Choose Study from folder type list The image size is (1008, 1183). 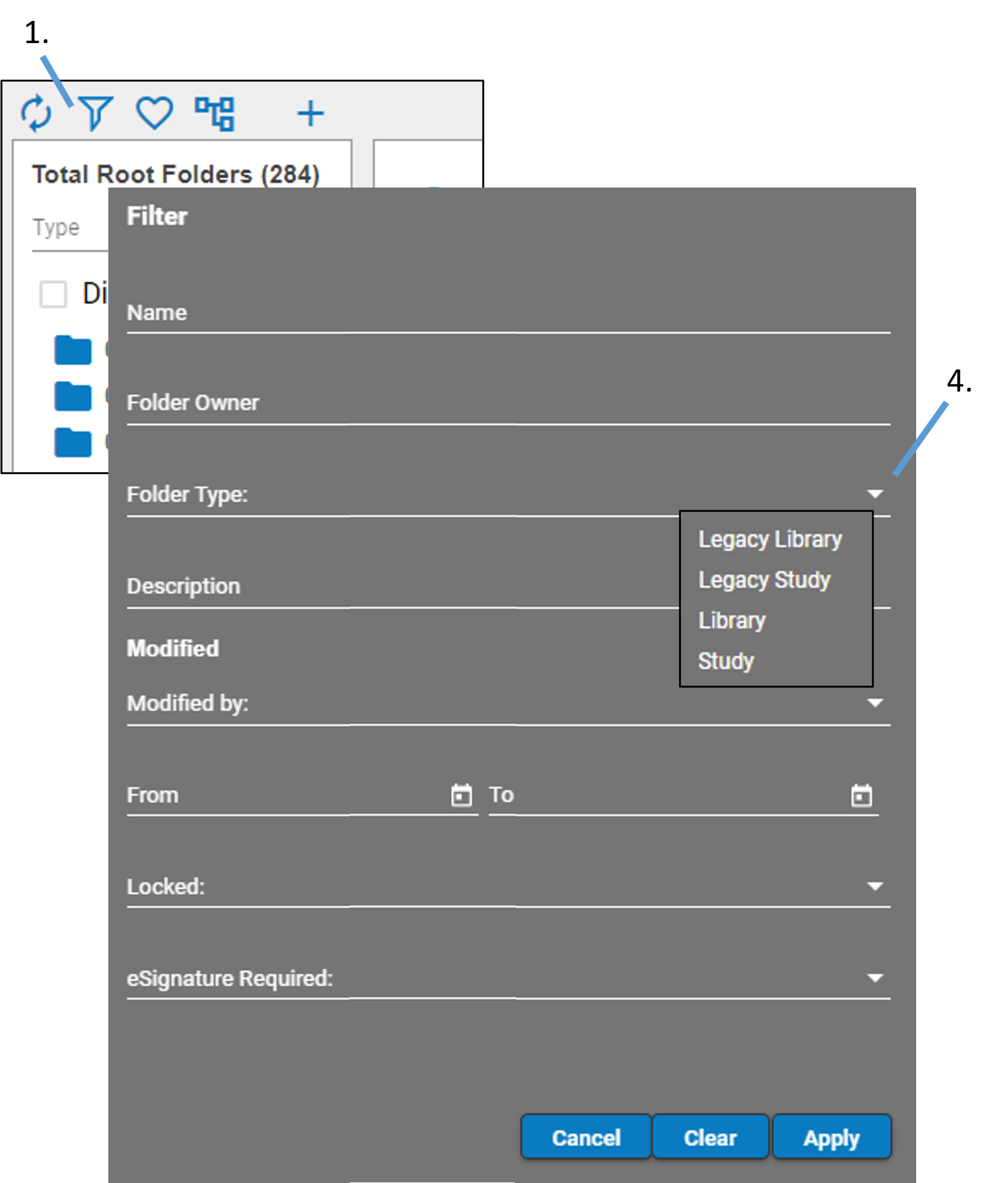[726, 661]
